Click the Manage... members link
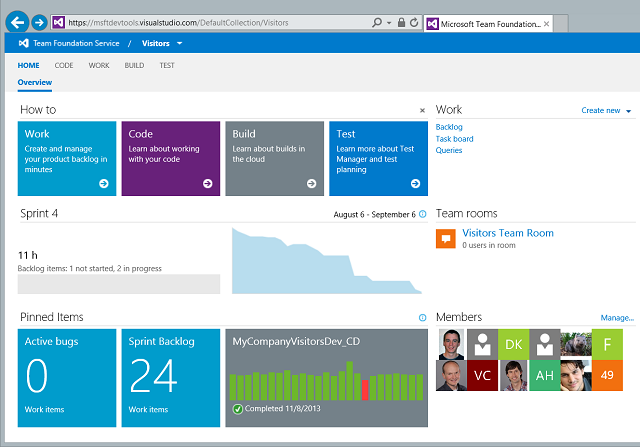The width and height of the screenshot is (640, 447). pos(617,318)
